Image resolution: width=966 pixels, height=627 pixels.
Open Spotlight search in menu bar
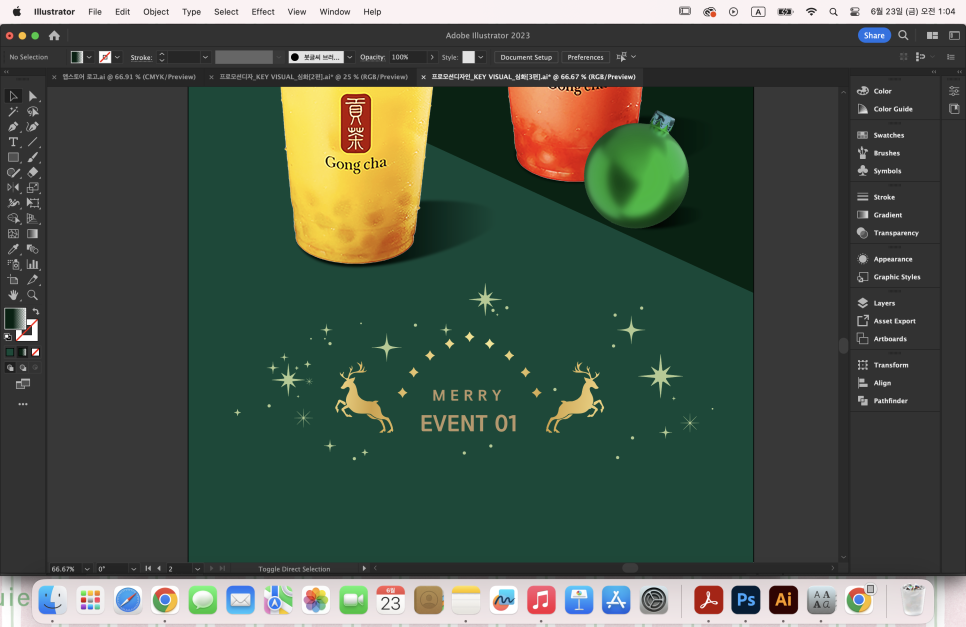point(833,12)
